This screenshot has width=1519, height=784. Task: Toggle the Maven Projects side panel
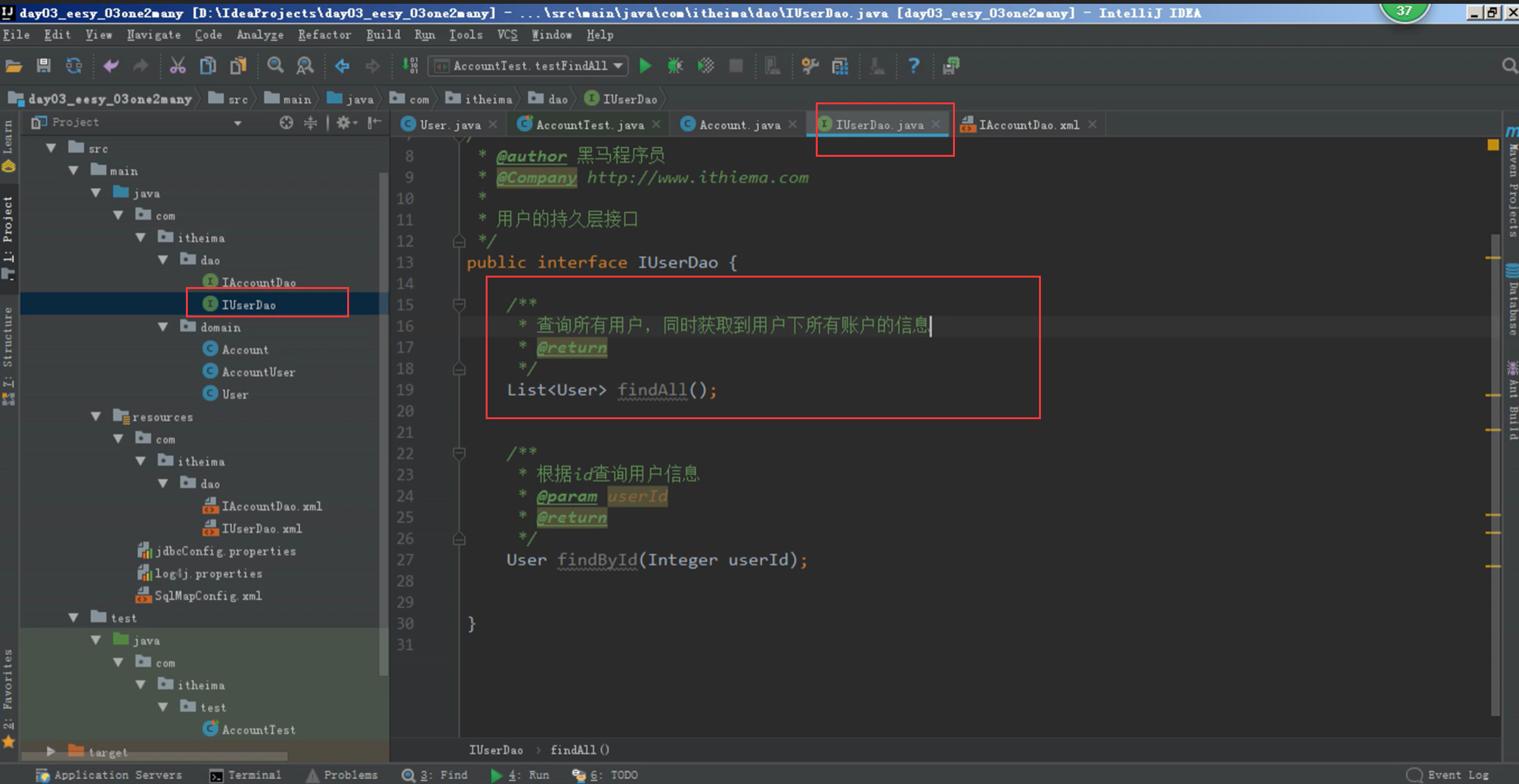point(1512,183)
